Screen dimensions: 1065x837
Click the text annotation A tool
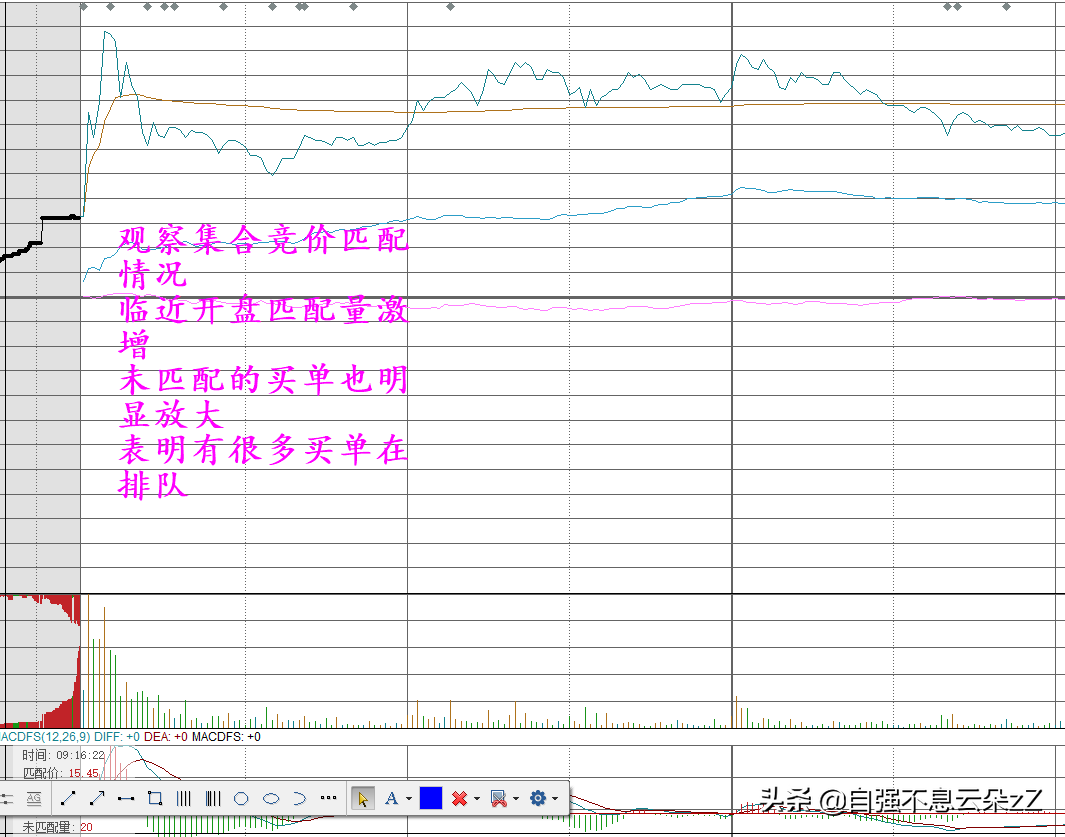[391, 798]
